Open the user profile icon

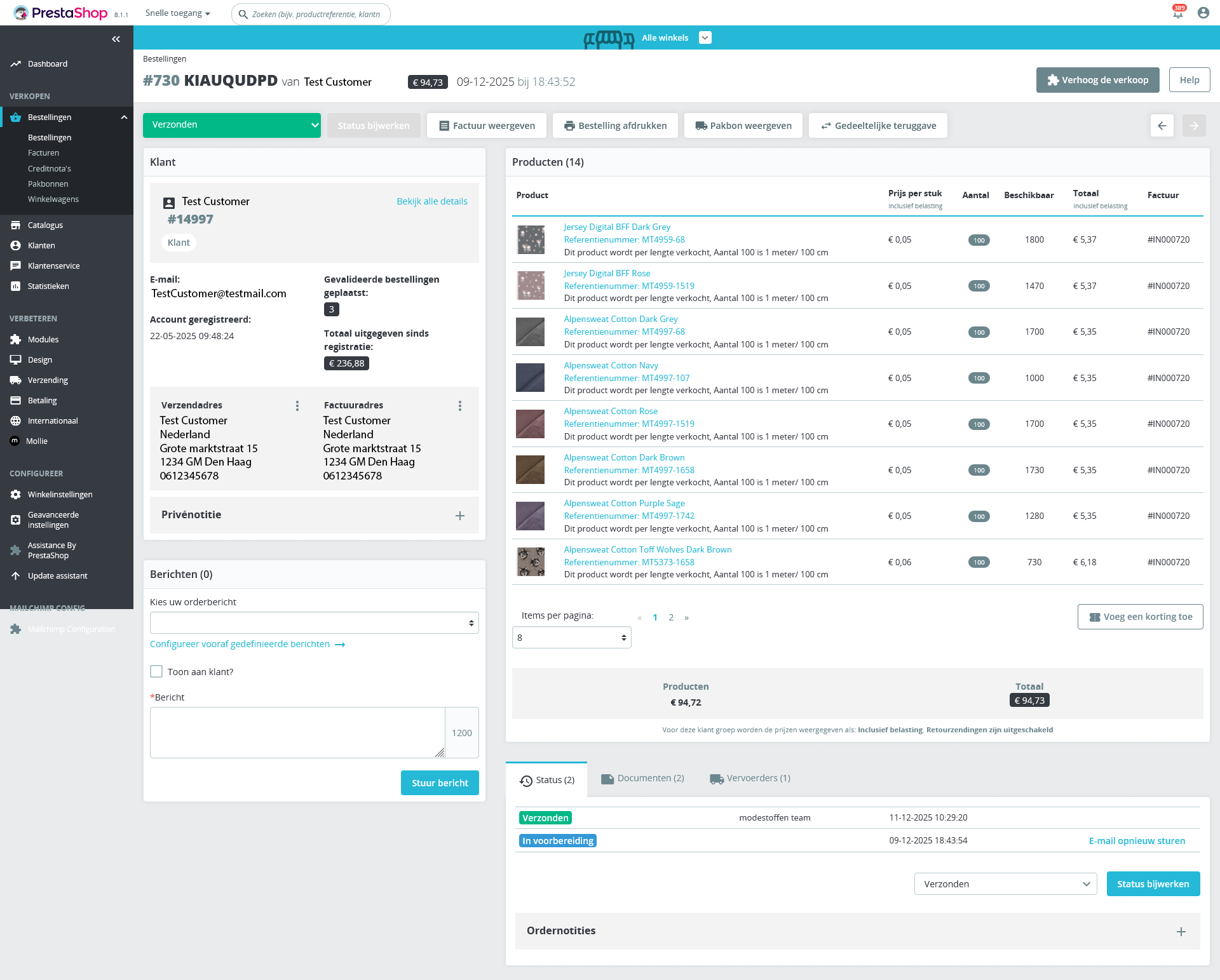pyautogui.click(x=1203, y=13)
